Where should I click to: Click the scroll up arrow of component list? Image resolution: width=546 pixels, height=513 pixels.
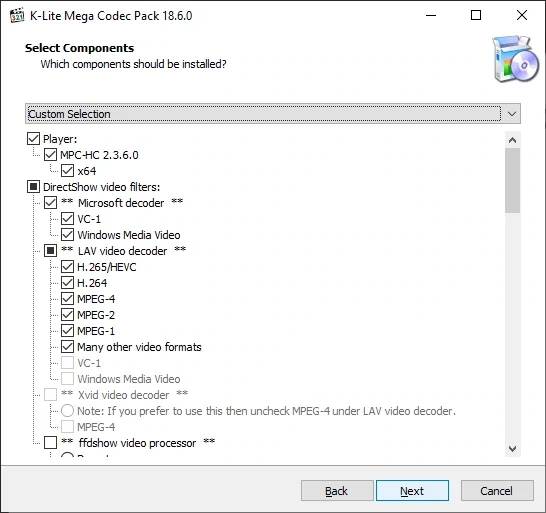(x=512, y=140)
